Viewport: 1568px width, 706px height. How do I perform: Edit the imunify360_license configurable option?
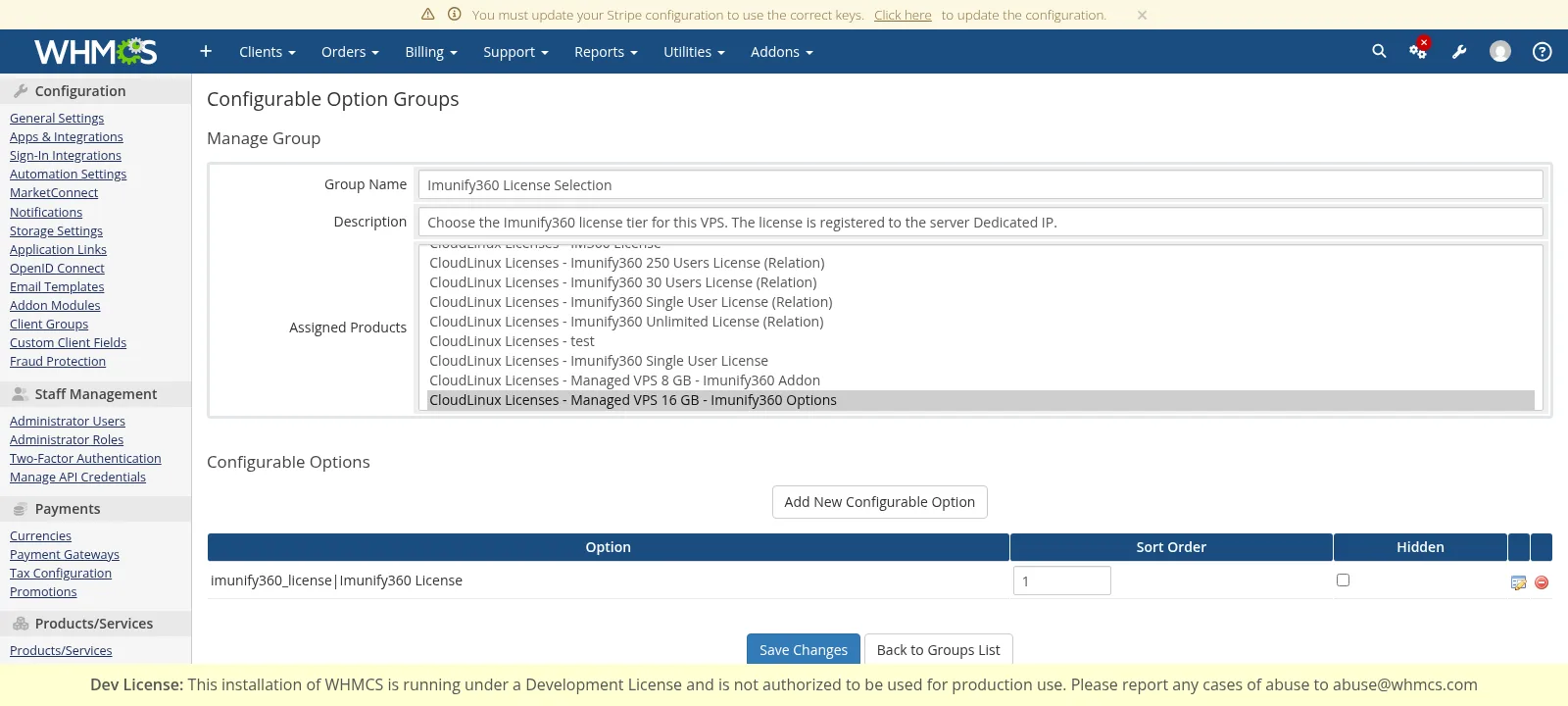point(1518,582)
